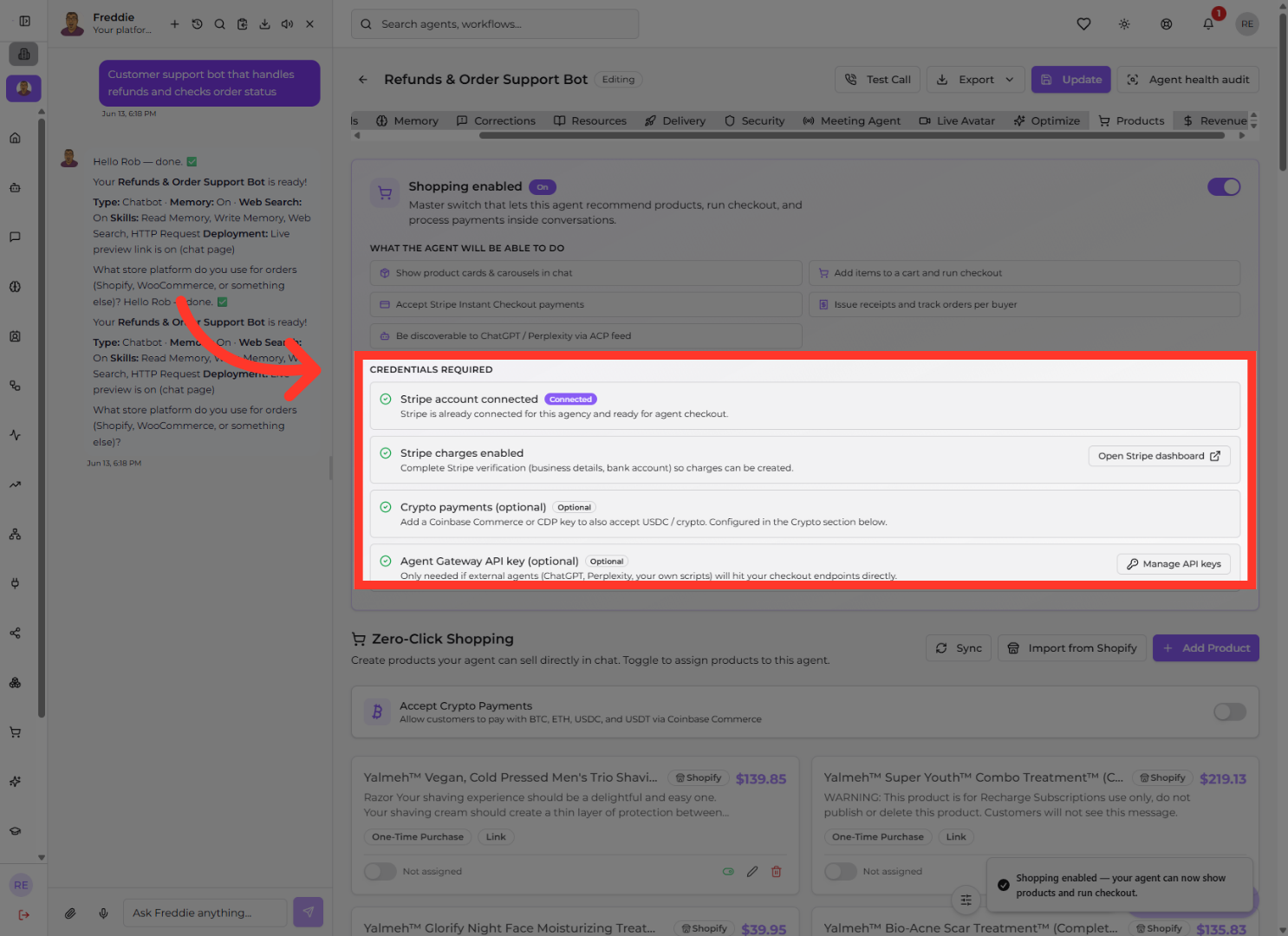Collapse the left sidebar panel icon
Image resolution: width=1288 pixels, height=936 pixels.
(x=24, y=21)
